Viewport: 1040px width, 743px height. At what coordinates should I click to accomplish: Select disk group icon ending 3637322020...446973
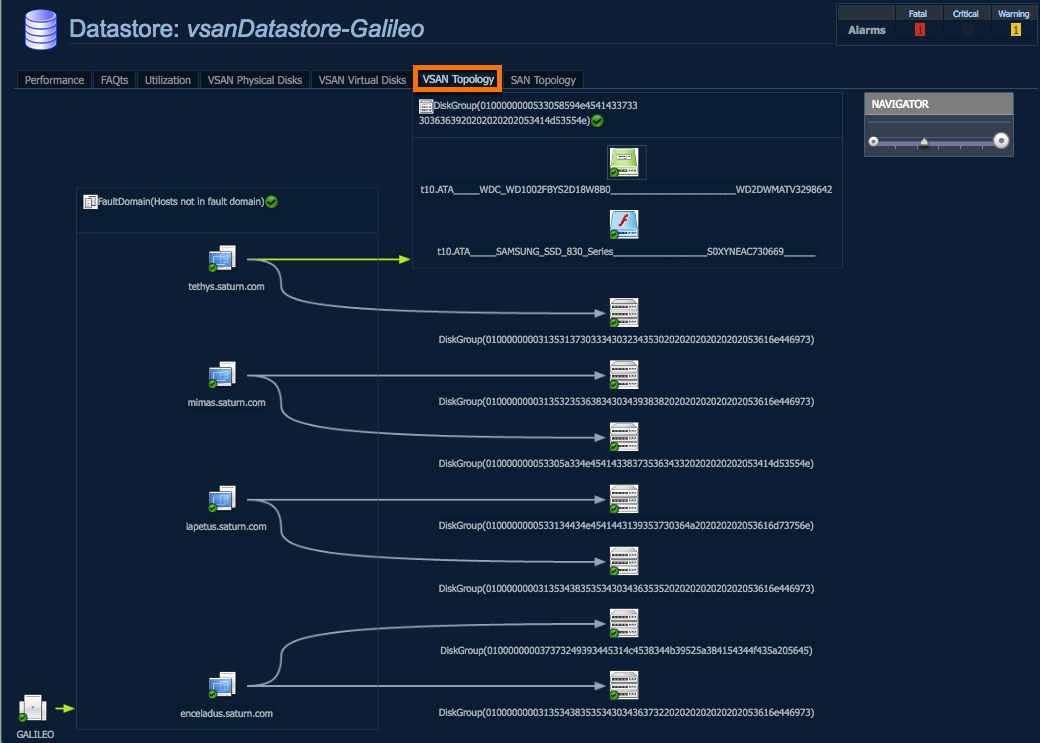pyautogui.click(x=624, y=686)
